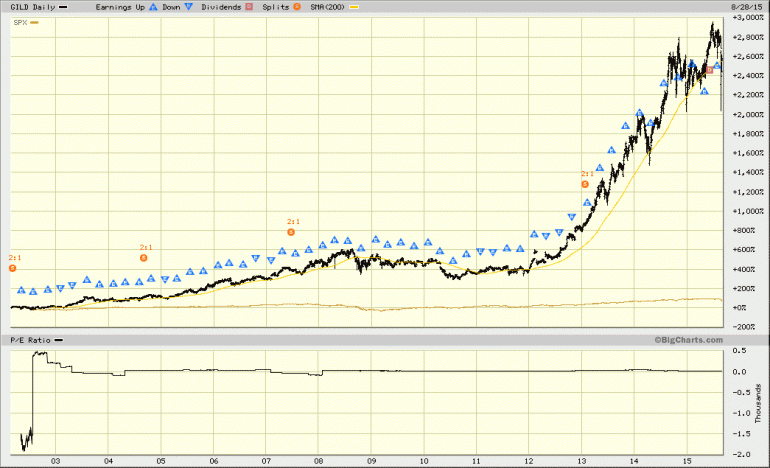Viewport: 770px width, 468px height.
Task: Click the 15 year label on the time axis
Action: coord(687,461)
